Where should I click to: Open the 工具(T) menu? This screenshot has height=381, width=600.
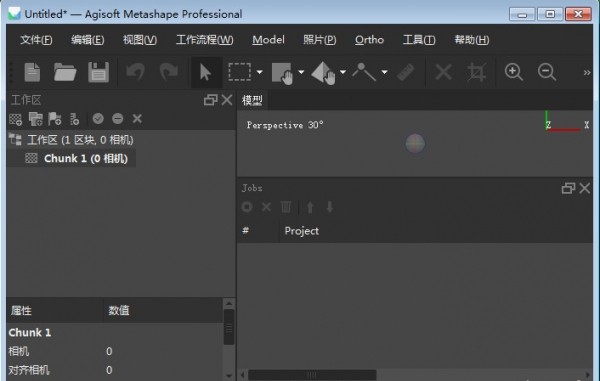[419, 40]
